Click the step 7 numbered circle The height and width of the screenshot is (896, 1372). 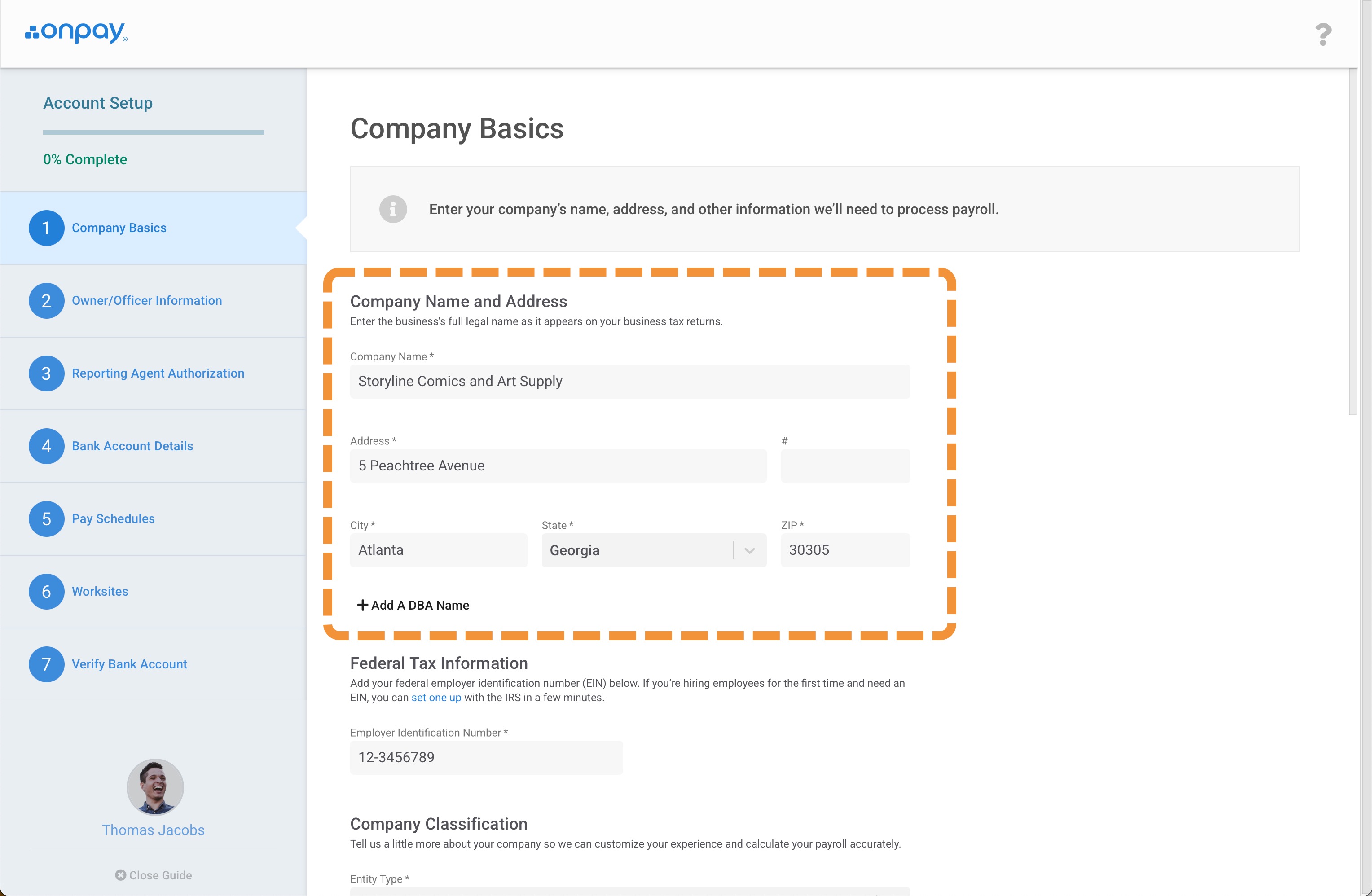point(46,663)
